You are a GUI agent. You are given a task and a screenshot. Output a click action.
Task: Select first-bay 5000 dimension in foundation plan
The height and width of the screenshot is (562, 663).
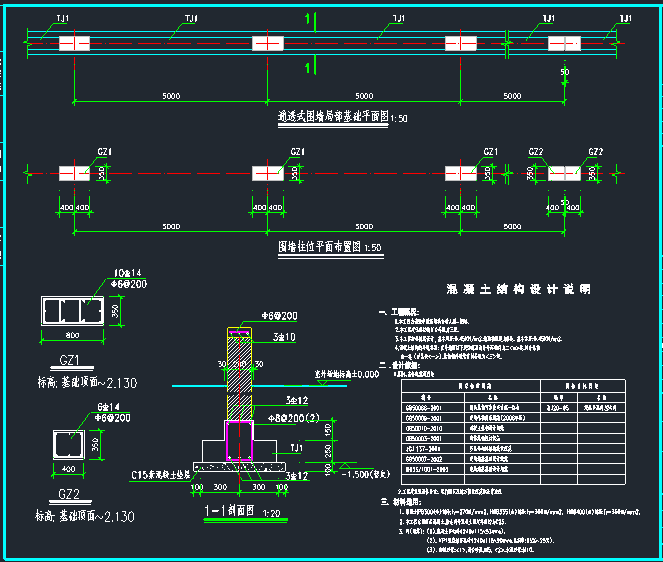point(171,96)
